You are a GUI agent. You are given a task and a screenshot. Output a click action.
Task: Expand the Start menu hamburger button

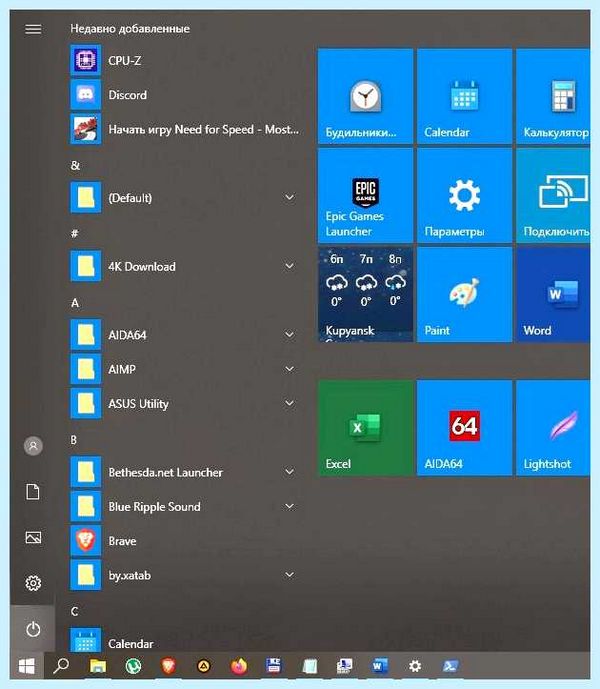pyautogui.click(x=33, y=29)
